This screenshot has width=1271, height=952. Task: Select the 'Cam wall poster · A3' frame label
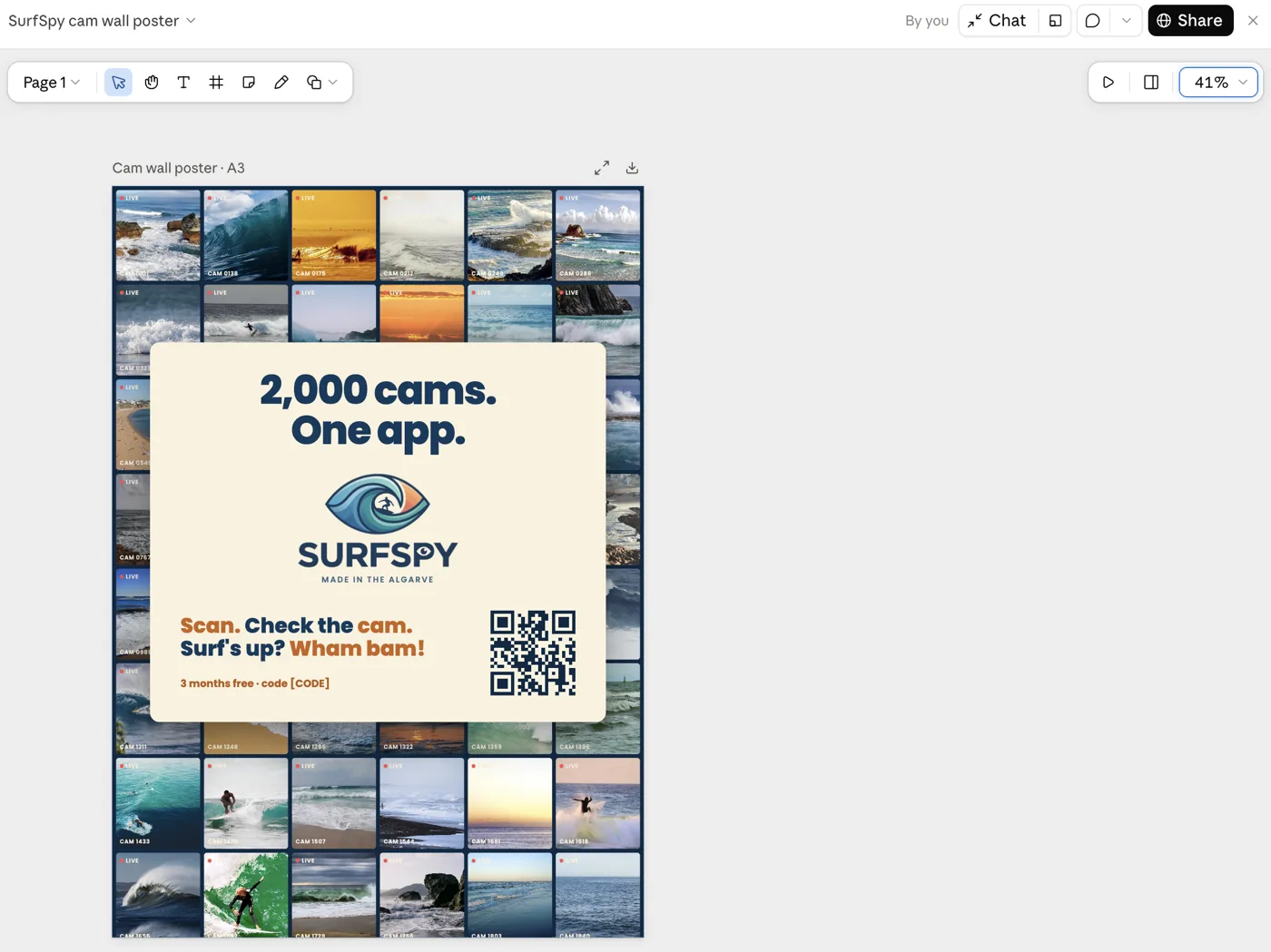(178, 168)
